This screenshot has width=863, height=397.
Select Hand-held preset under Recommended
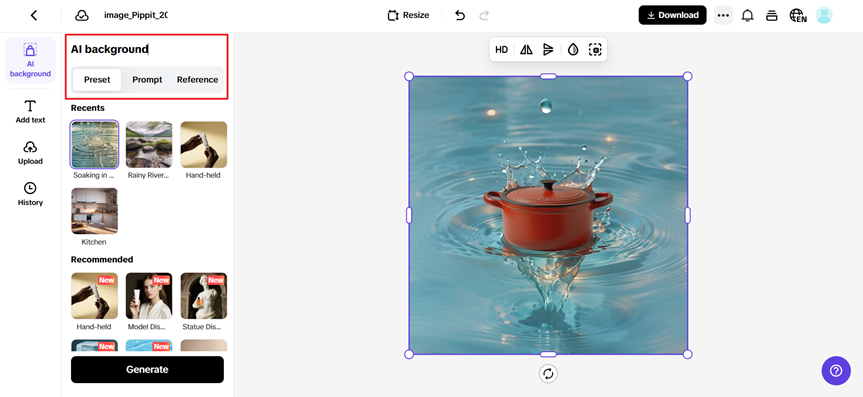click(x=94, y=296)
